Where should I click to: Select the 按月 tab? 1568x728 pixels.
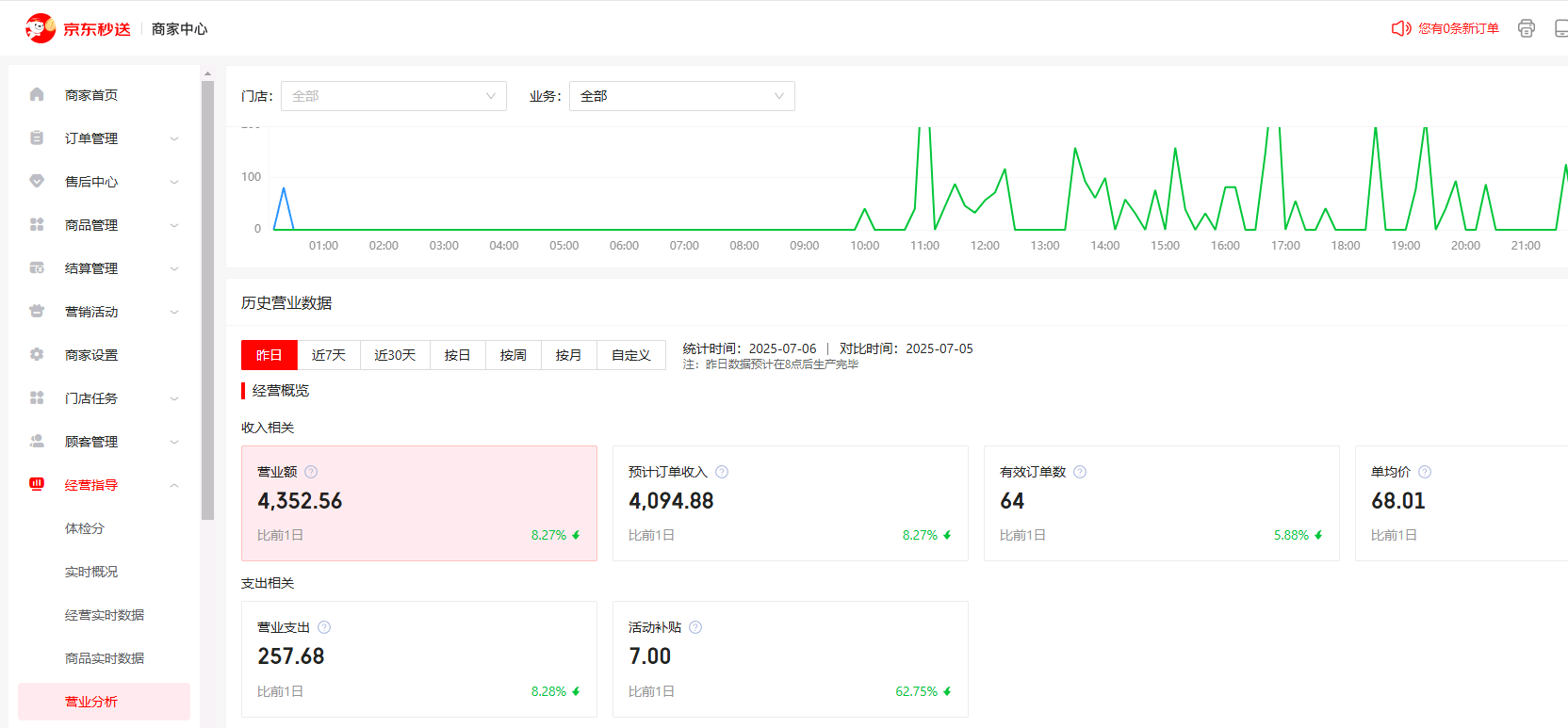569,355
